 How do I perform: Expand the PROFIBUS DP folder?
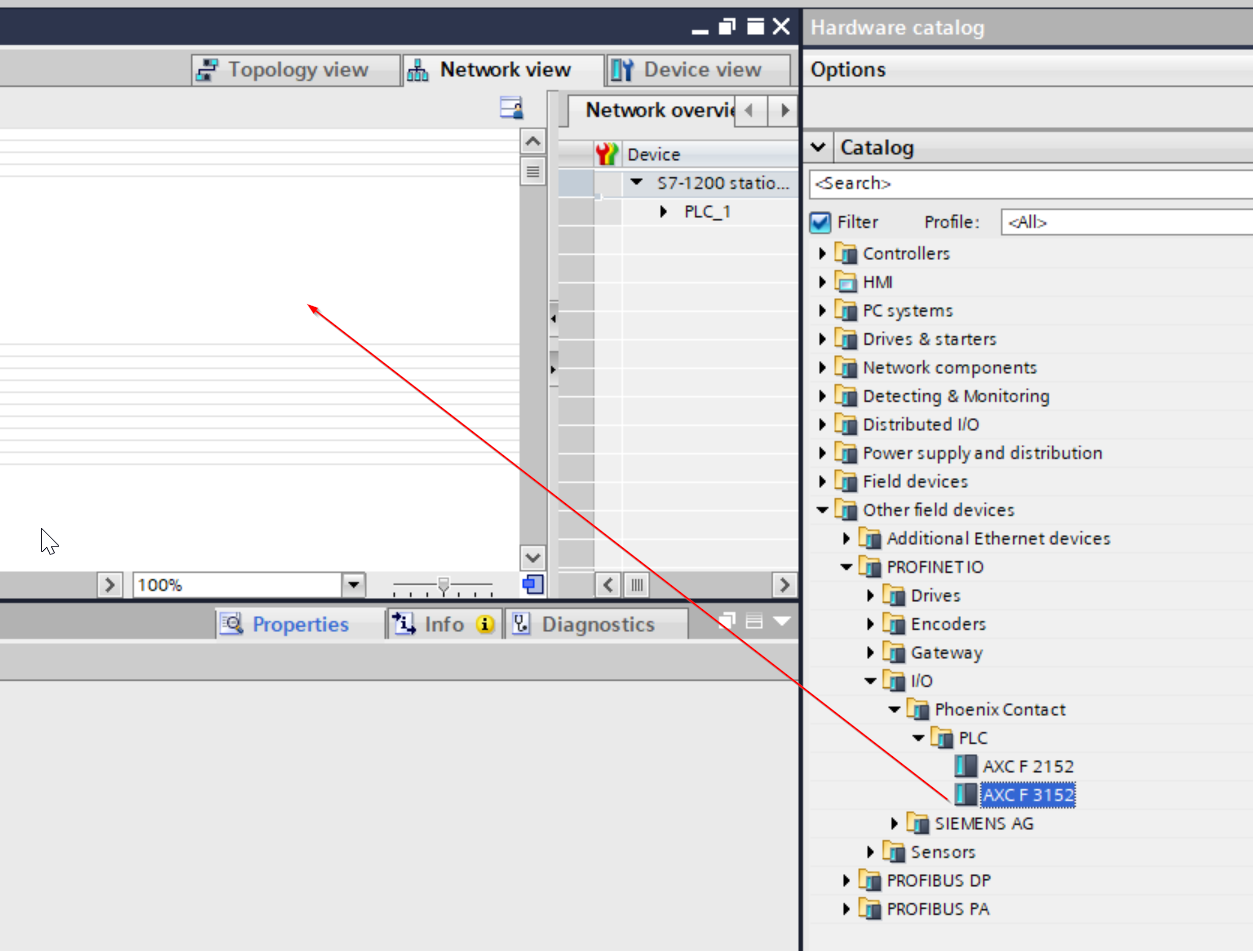[x=847, y=880]
